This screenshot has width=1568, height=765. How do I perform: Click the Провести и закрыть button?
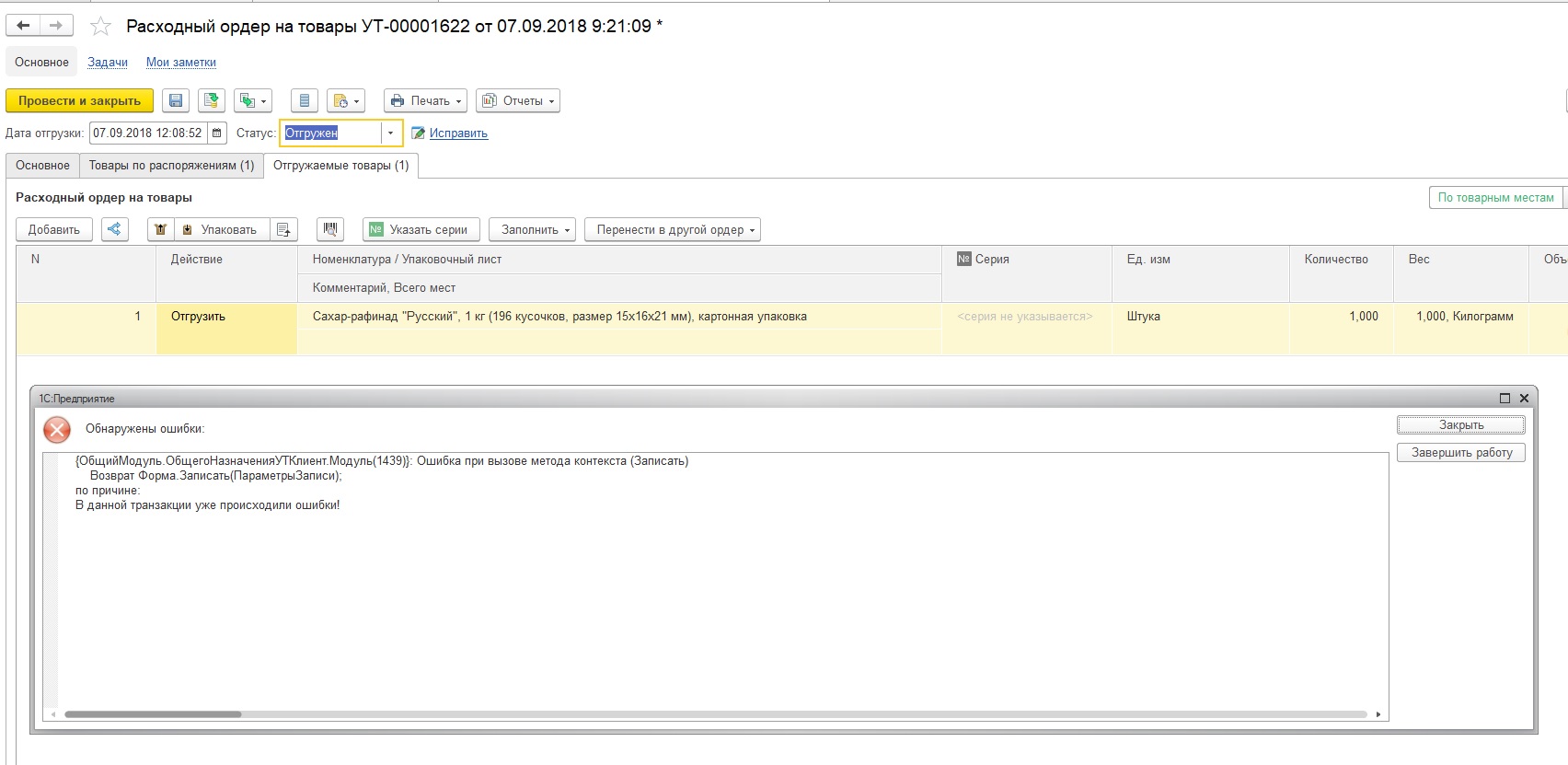[79, 101]
